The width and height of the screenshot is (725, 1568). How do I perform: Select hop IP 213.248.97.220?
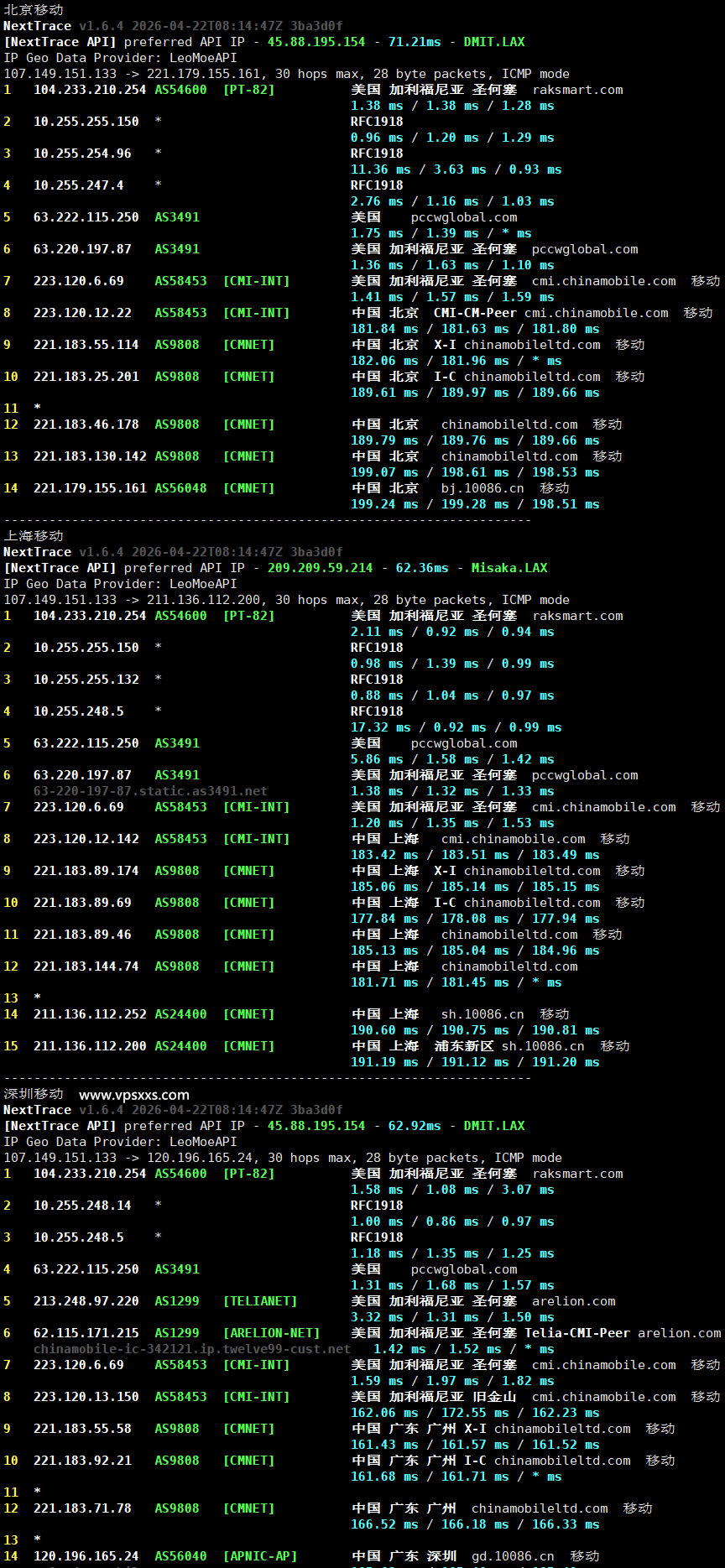pyautogui.click(x=86, y=1301)
